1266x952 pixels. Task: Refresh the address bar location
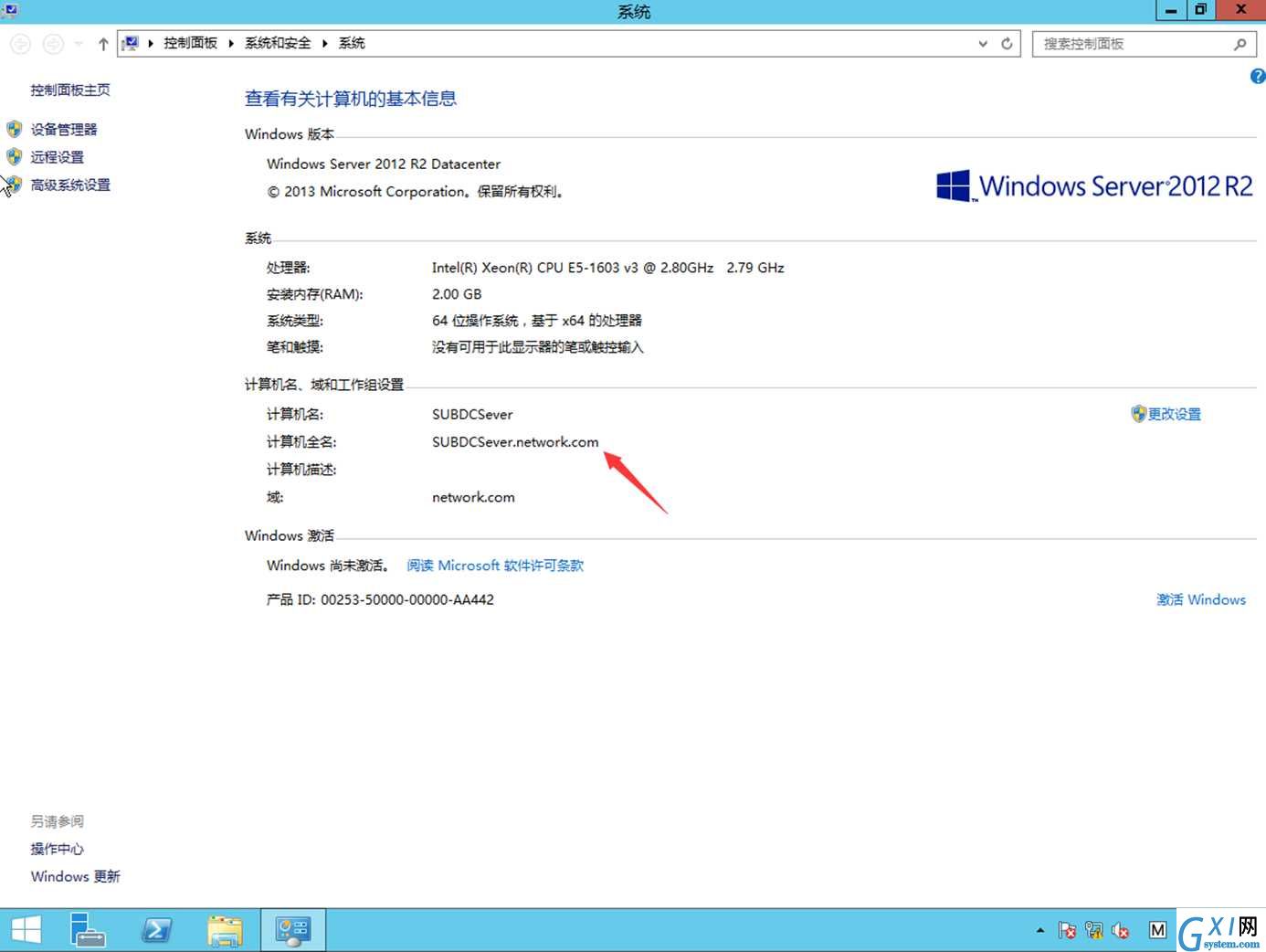pos(1007,44)
